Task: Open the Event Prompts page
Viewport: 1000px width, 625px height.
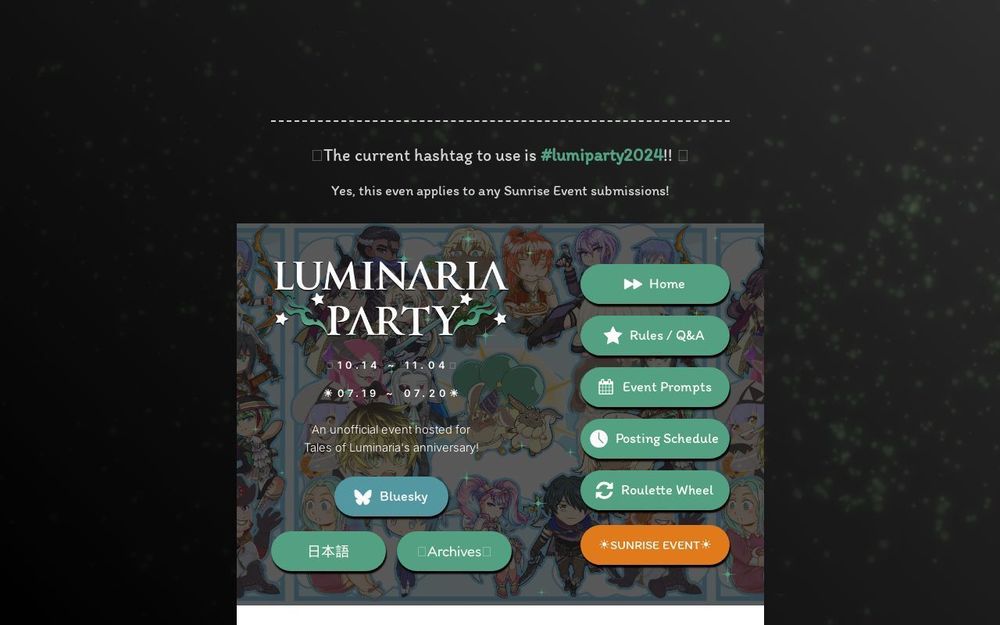Action: pos(655,387)
